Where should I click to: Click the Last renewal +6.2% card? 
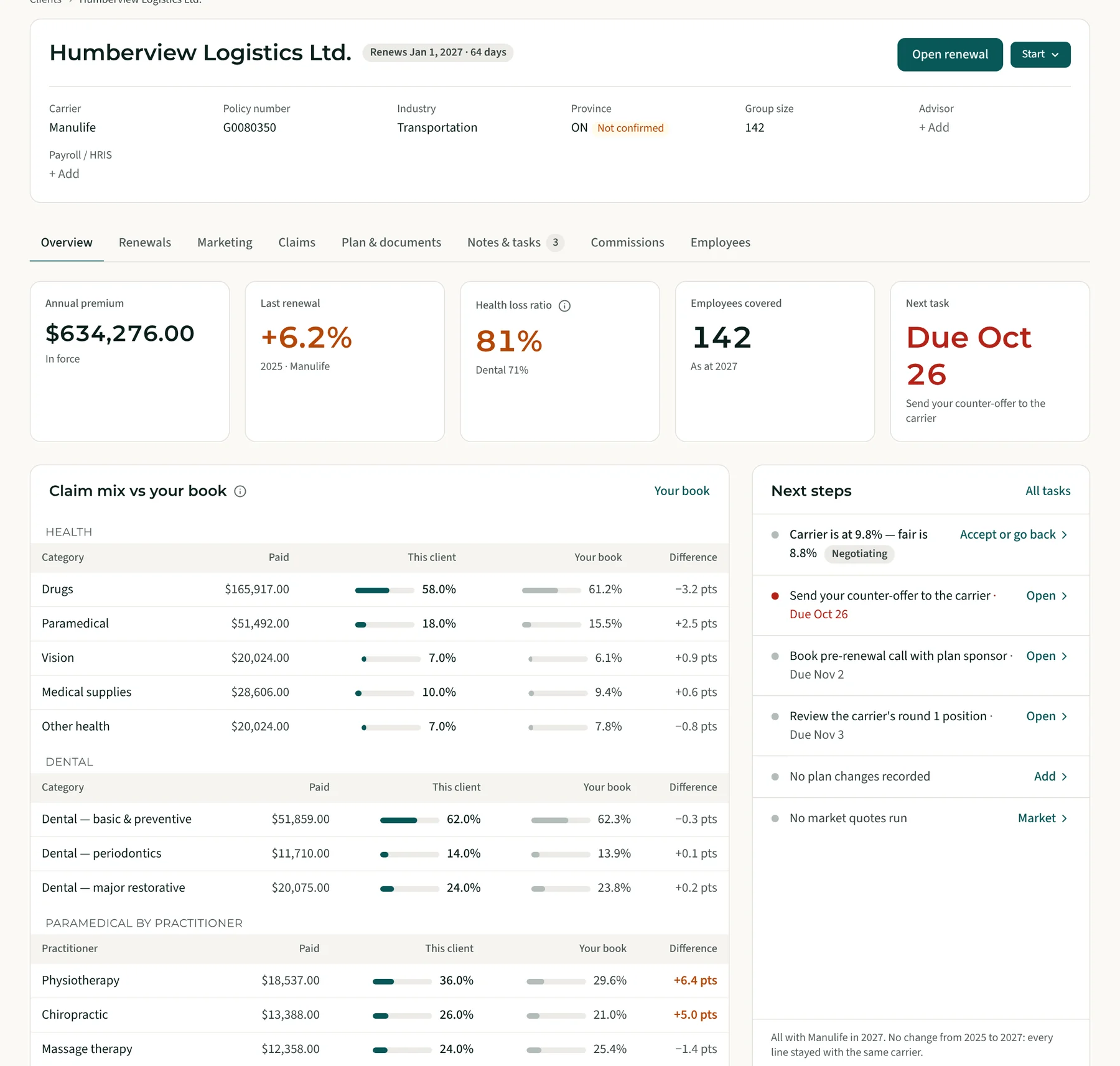click(x=345, y=361)
